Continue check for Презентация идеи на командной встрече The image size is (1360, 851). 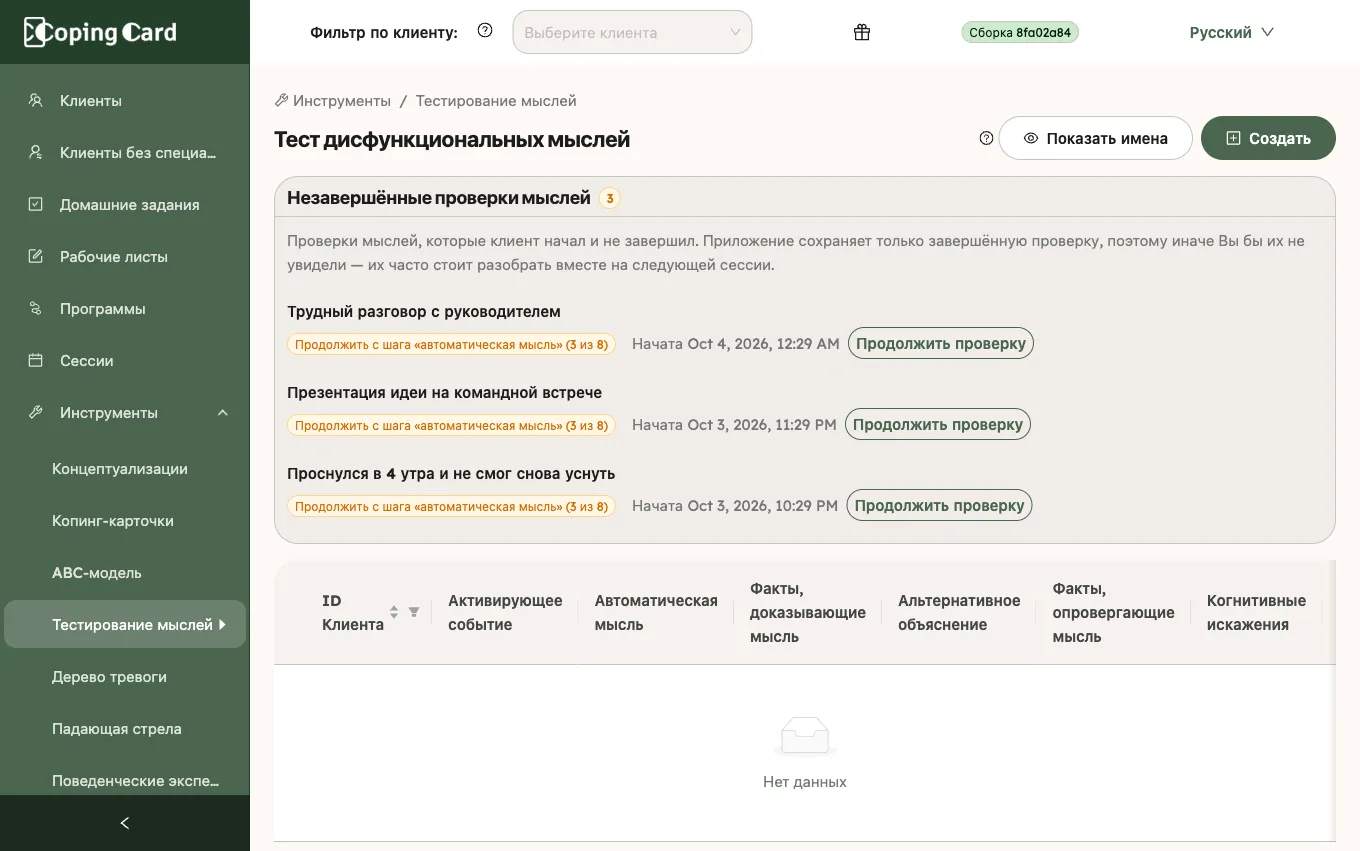[x=938, y=424]
